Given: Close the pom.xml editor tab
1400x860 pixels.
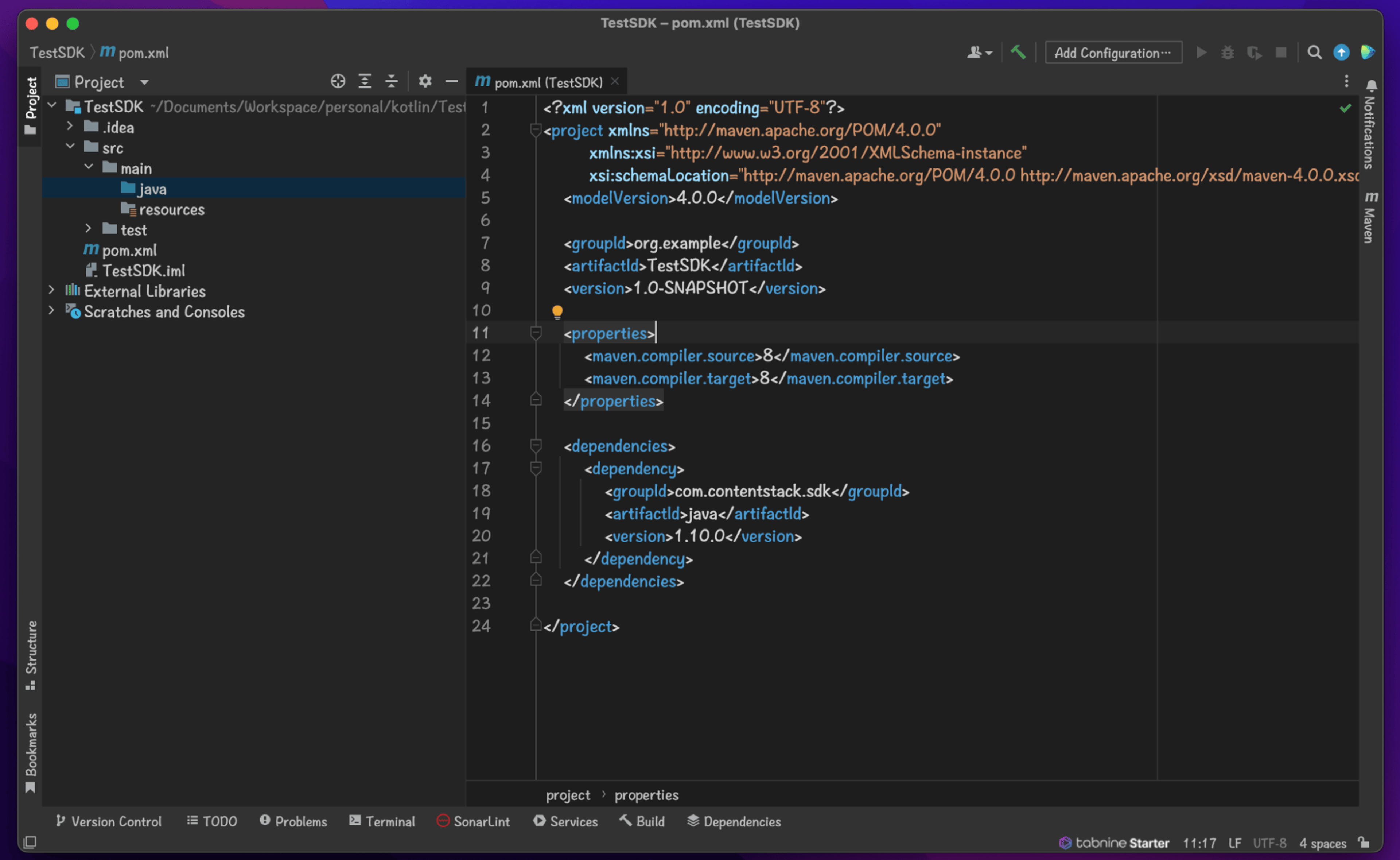Looking at the screenshot, I should (x=614, y=81).
